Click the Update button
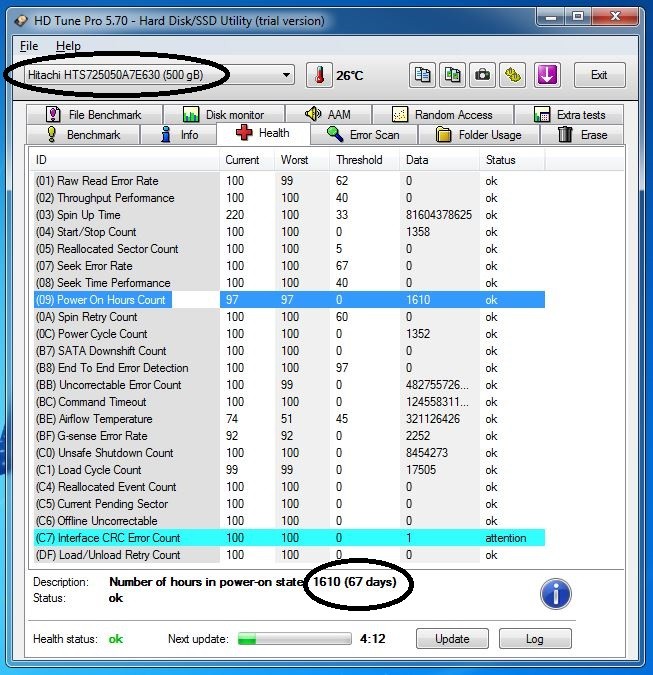The height and width of the screenshot is (675, 653). point(452,638)
